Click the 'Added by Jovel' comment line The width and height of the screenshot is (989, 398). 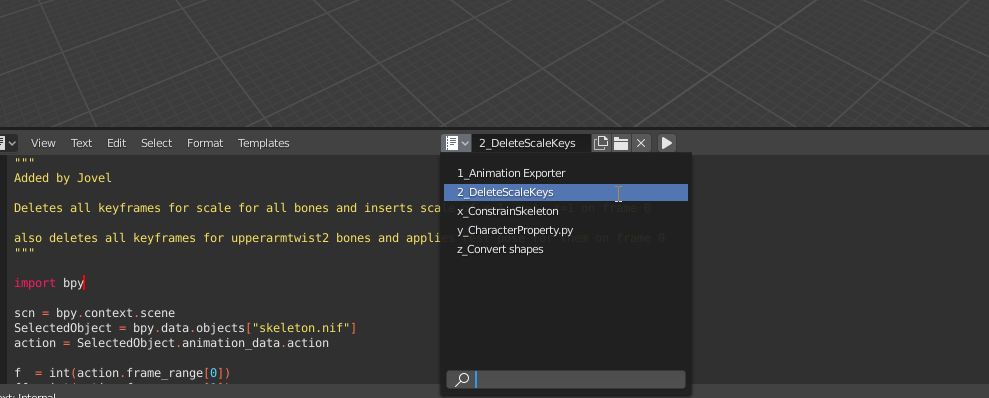click(63, 179)
